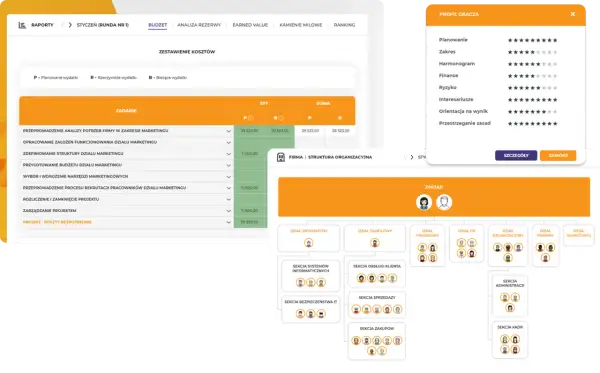The width and height of the screenshot is (600, 373).
Task: Expand row Wybór i wdrożenie narzędzi marketingowych
Action: (x=228, y=177)
